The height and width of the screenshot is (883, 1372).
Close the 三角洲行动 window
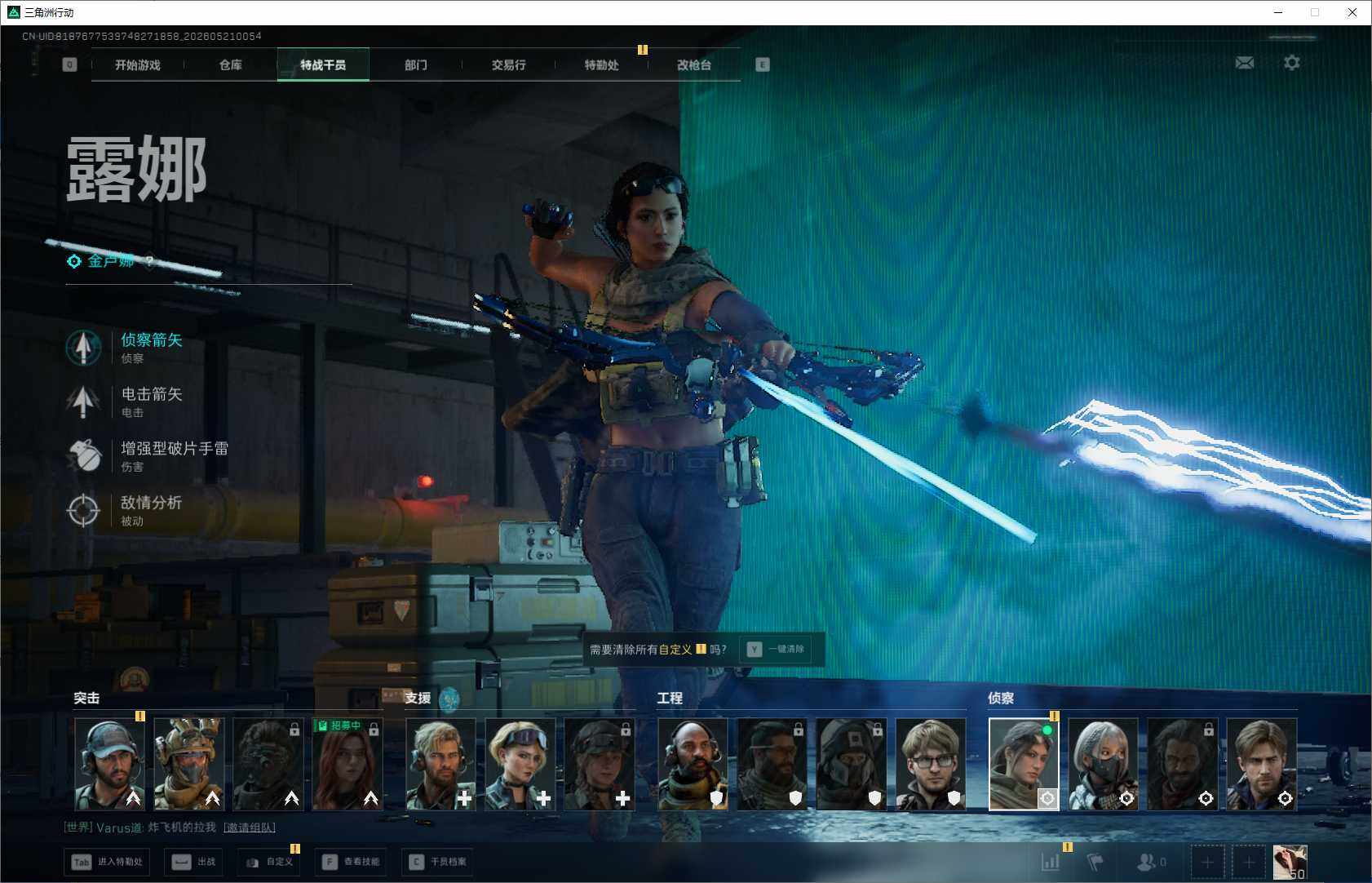1352,12
